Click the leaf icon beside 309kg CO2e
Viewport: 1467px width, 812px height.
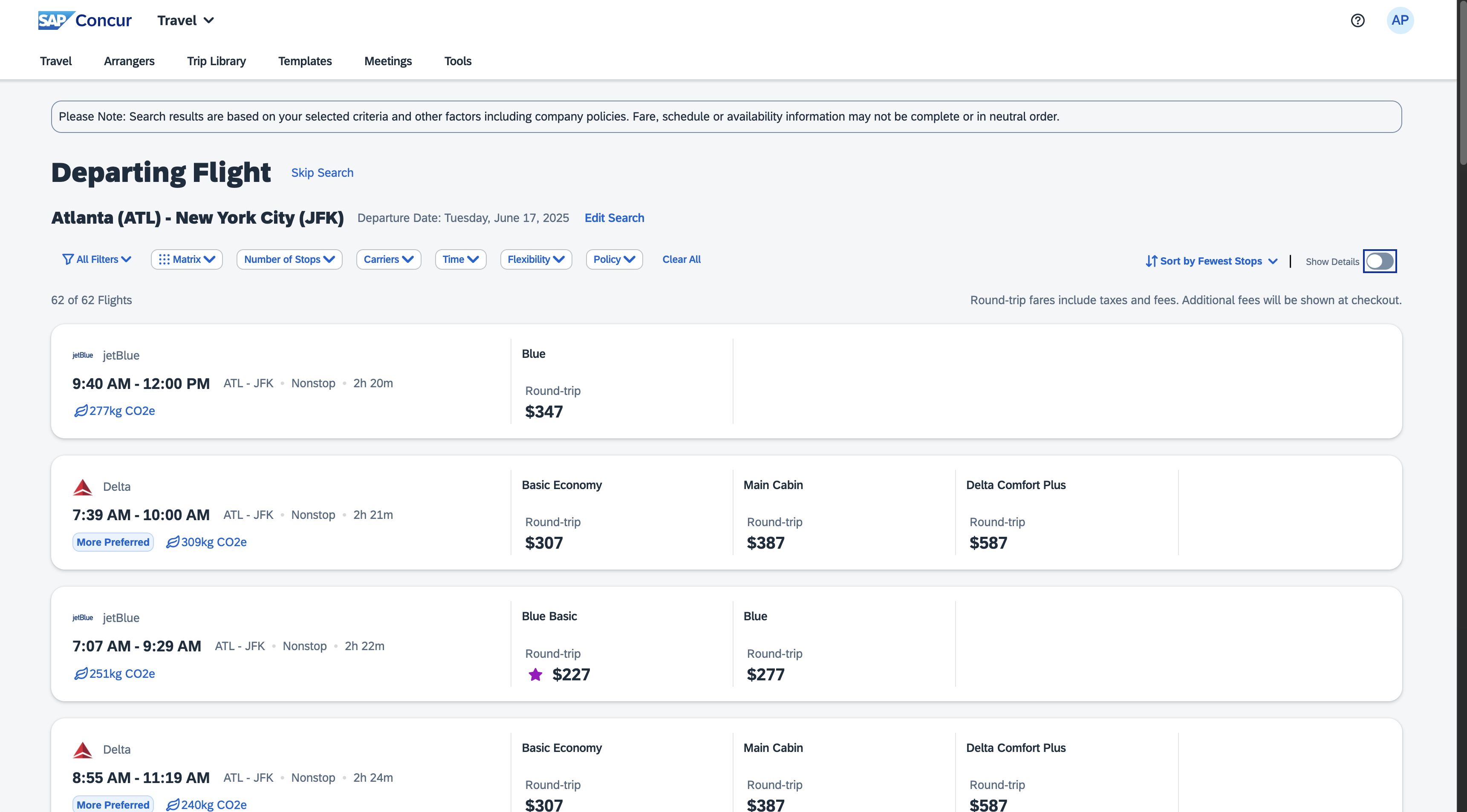172,542
